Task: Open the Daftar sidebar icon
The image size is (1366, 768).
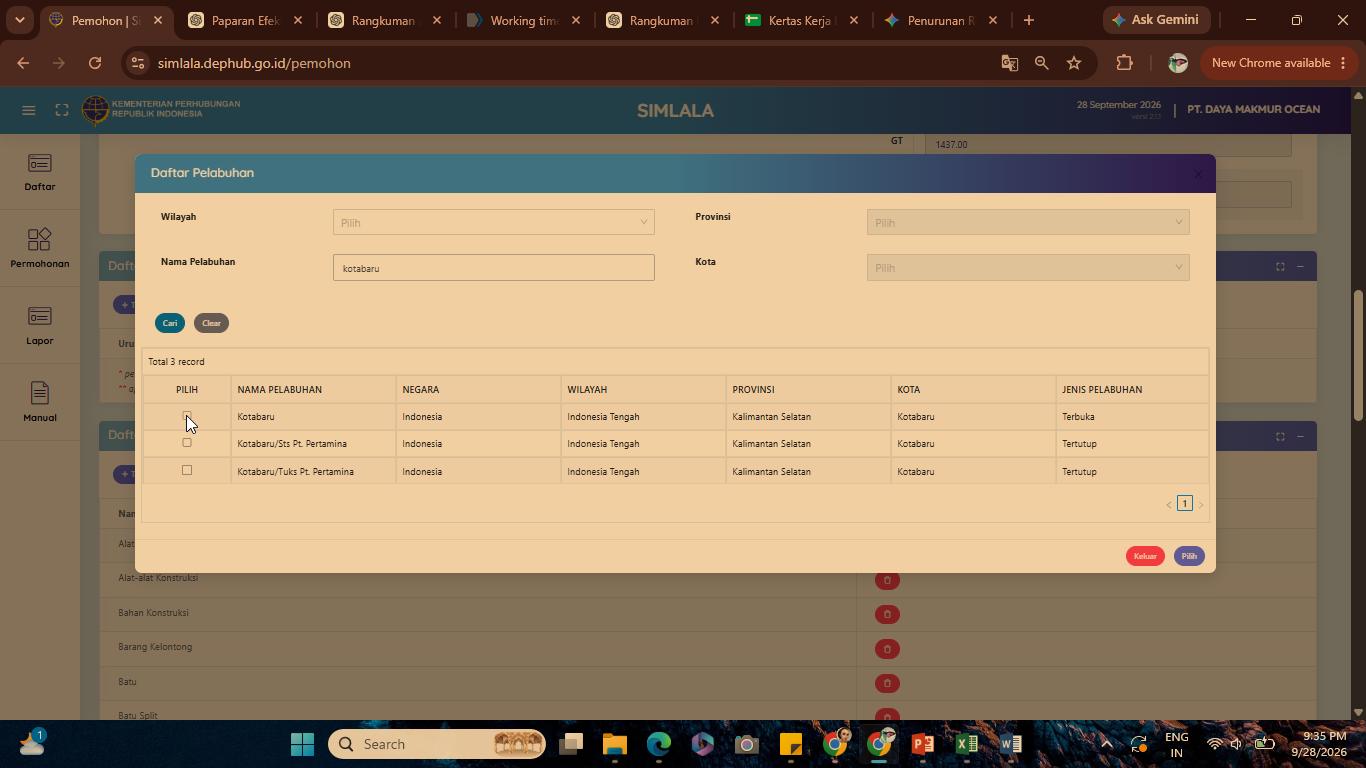Action: [40, 172]
